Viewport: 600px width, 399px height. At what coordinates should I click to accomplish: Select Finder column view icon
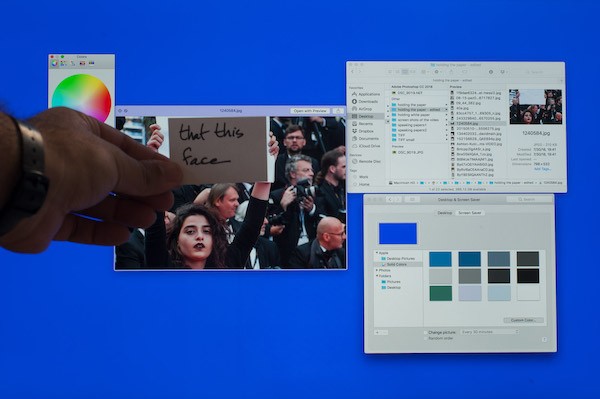(404, 72)
